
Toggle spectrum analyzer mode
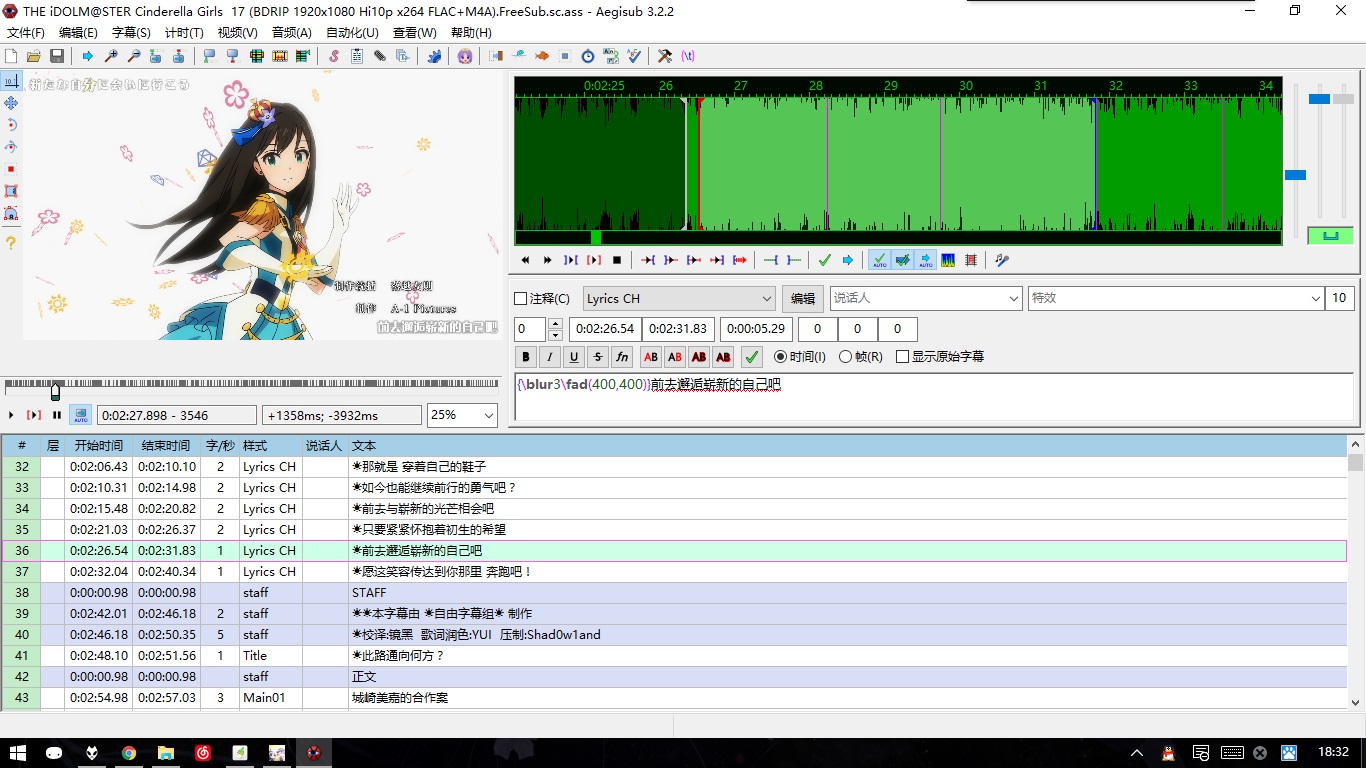[947, 260]
